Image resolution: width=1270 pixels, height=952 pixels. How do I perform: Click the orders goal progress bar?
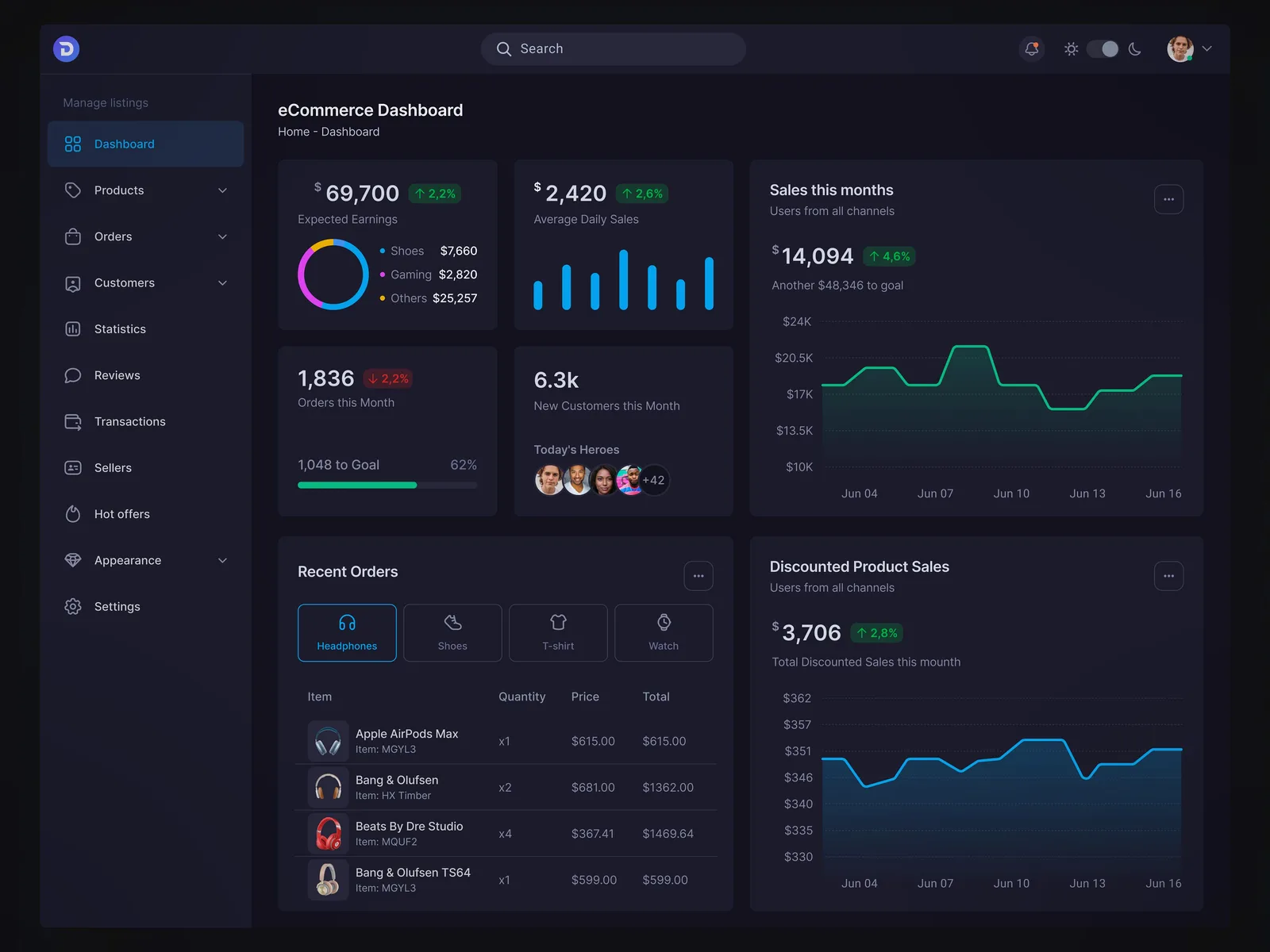point(387,485)
